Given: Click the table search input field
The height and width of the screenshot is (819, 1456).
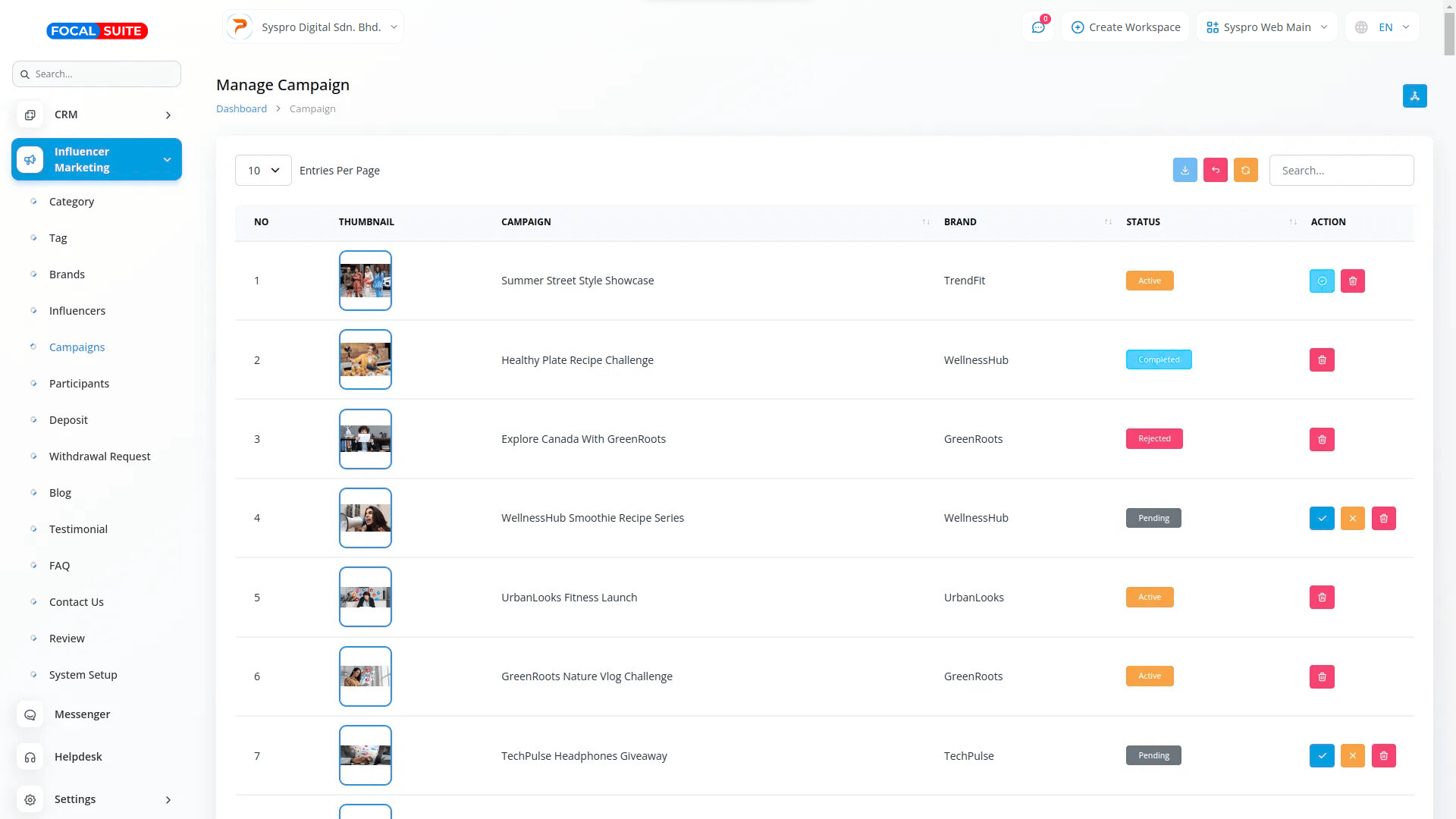Looking at the screenshot, I should pos(1341,171).
